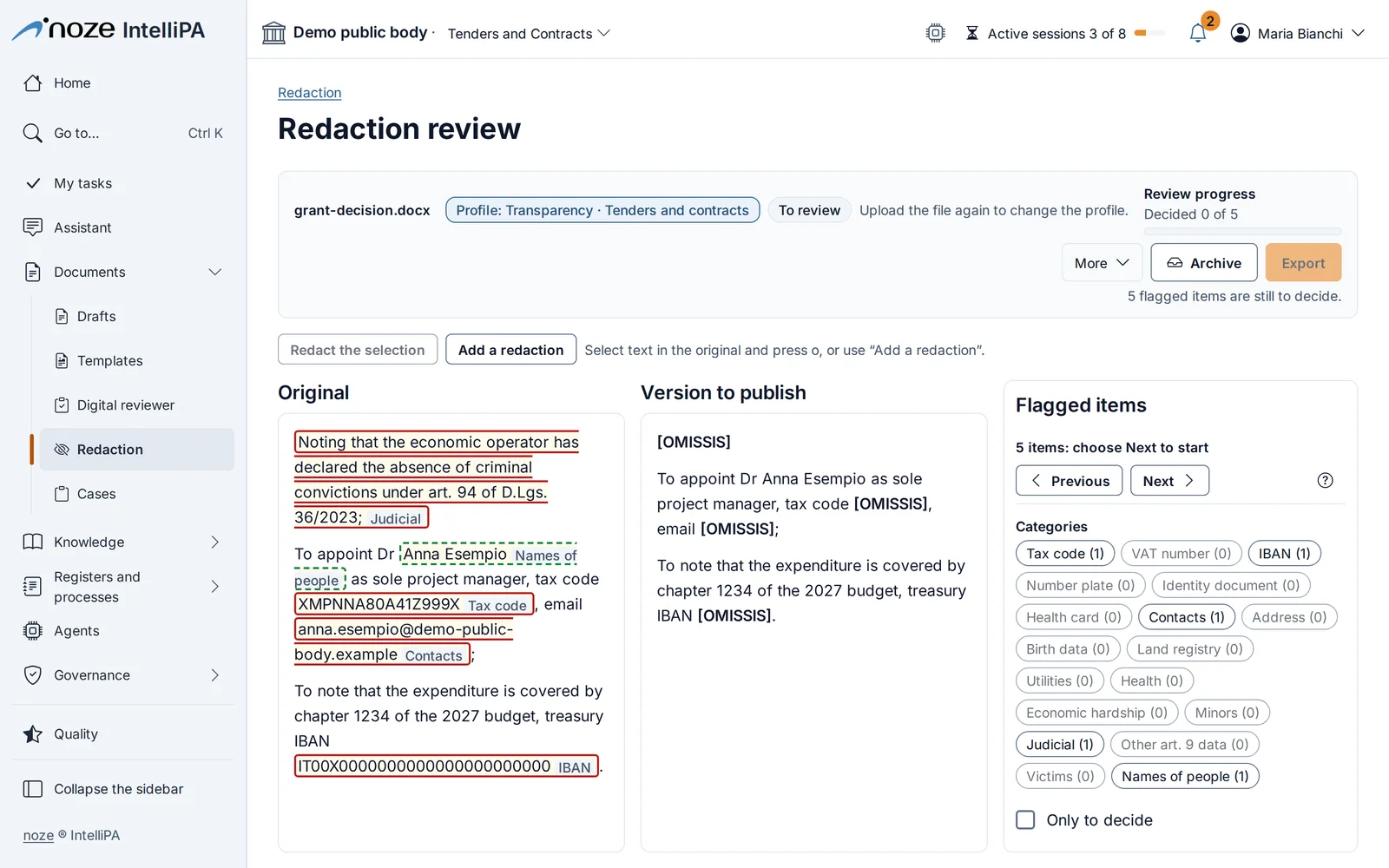1389x868 pixels.
Task: Open the Assistant chat icon
Action: 33,227
